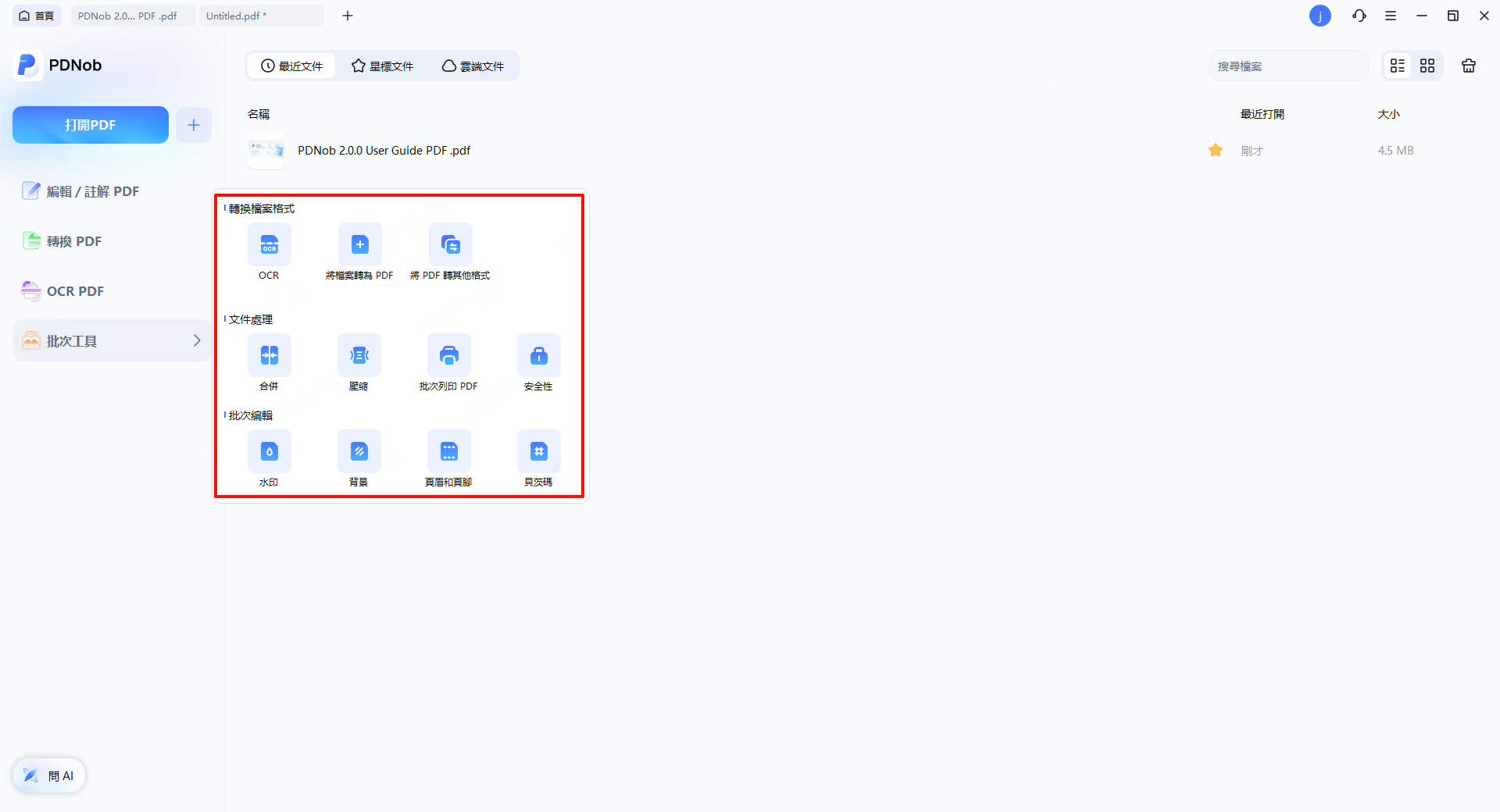Go to the 首頁 home tab
This screenshot has width=1500, height=812.
[37, 16]
